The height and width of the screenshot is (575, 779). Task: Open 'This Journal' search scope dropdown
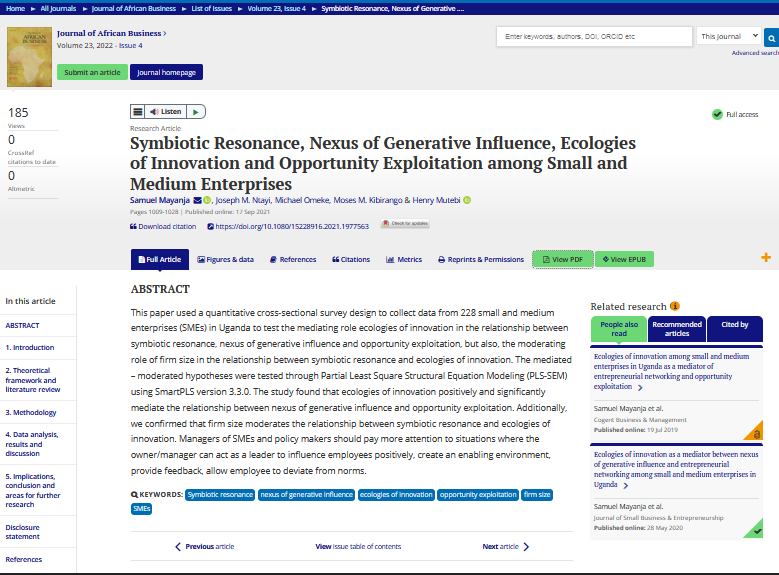point(729,36)
